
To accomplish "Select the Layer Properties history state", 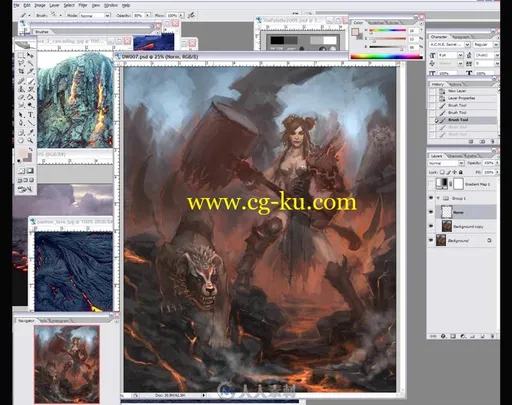I will pyautogui.click(x=462, y=98).
